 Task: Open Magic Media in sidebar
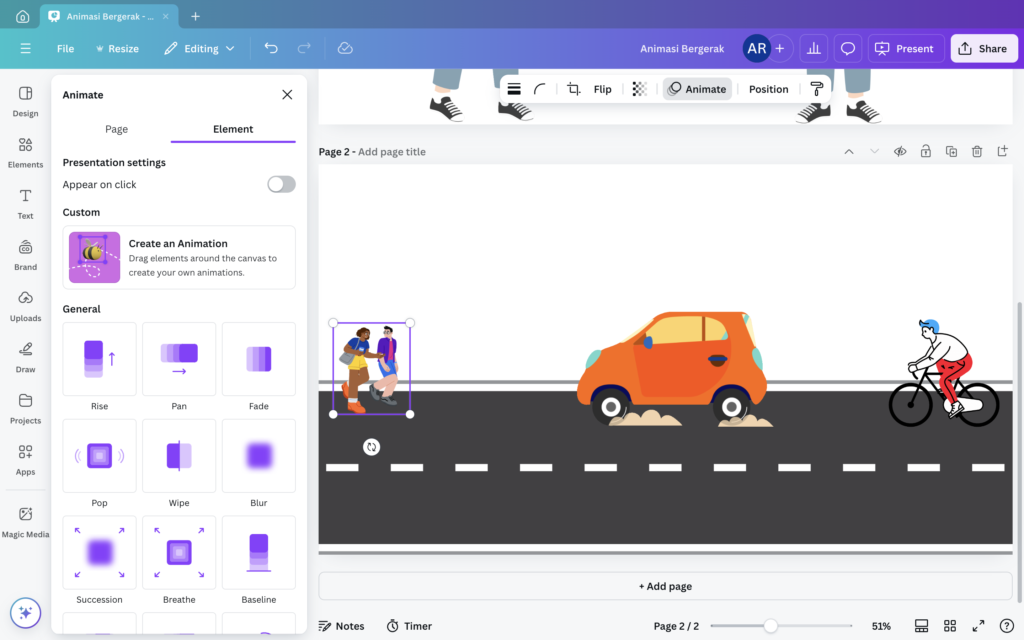pos(25,522)
